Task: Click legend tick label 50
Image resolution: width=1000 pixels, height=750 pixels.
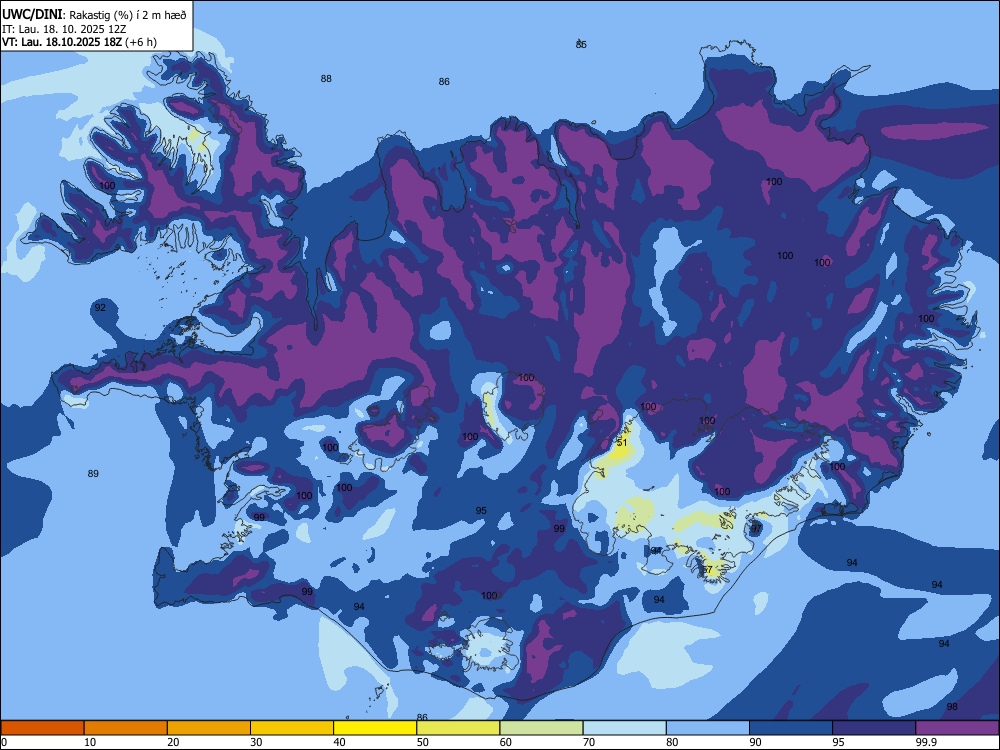Action: click(422, 742)
